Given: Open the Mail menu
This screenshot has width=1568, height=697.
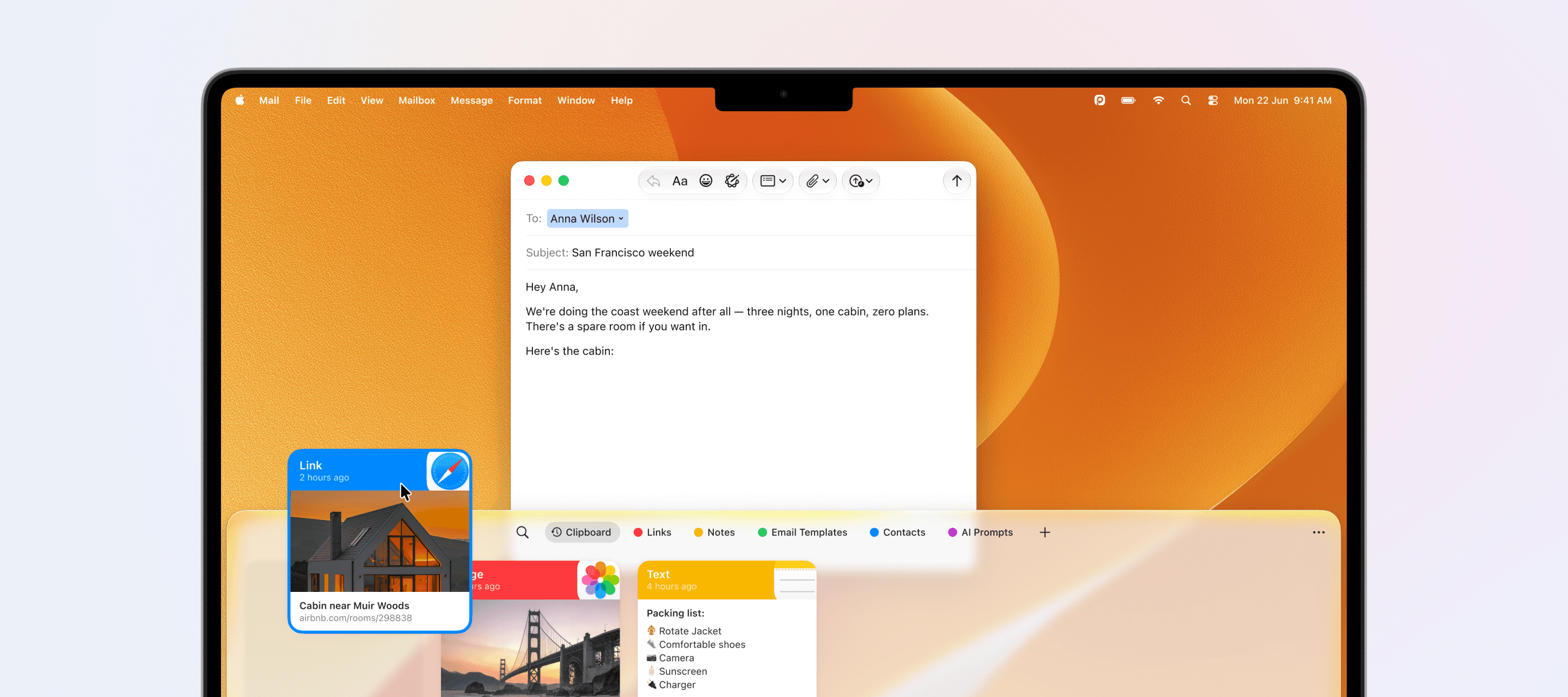Looking at the screenshot, I should (269, 100).
